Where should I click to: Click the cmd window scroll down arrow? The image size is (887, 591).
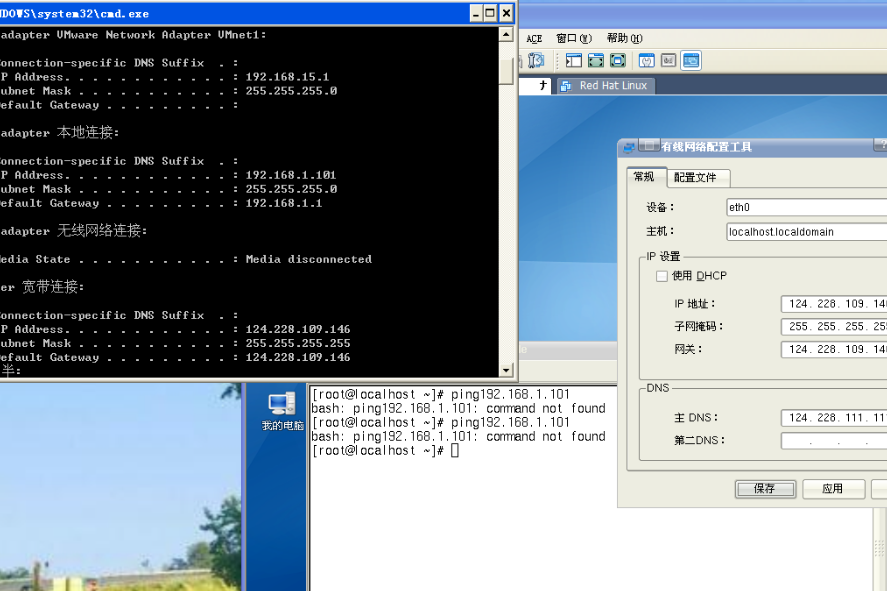506,370
